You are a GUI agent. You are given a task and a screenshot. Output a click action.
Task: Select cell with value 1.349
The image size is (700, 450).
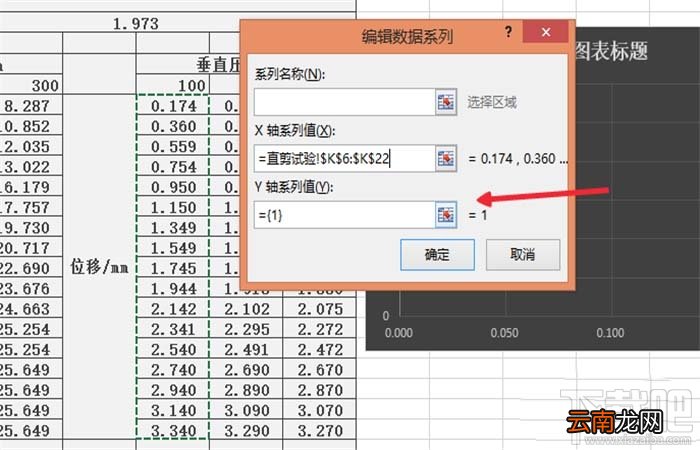click(x=173, y=227)
